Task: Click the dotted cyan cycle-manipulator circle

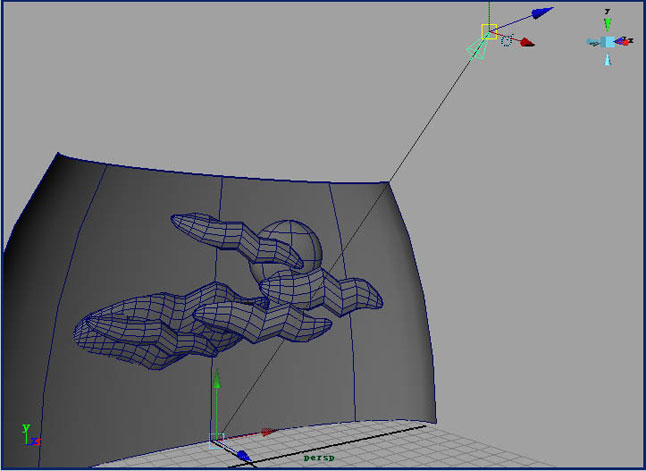Action: pyautogui.click(x=506, y=40)
